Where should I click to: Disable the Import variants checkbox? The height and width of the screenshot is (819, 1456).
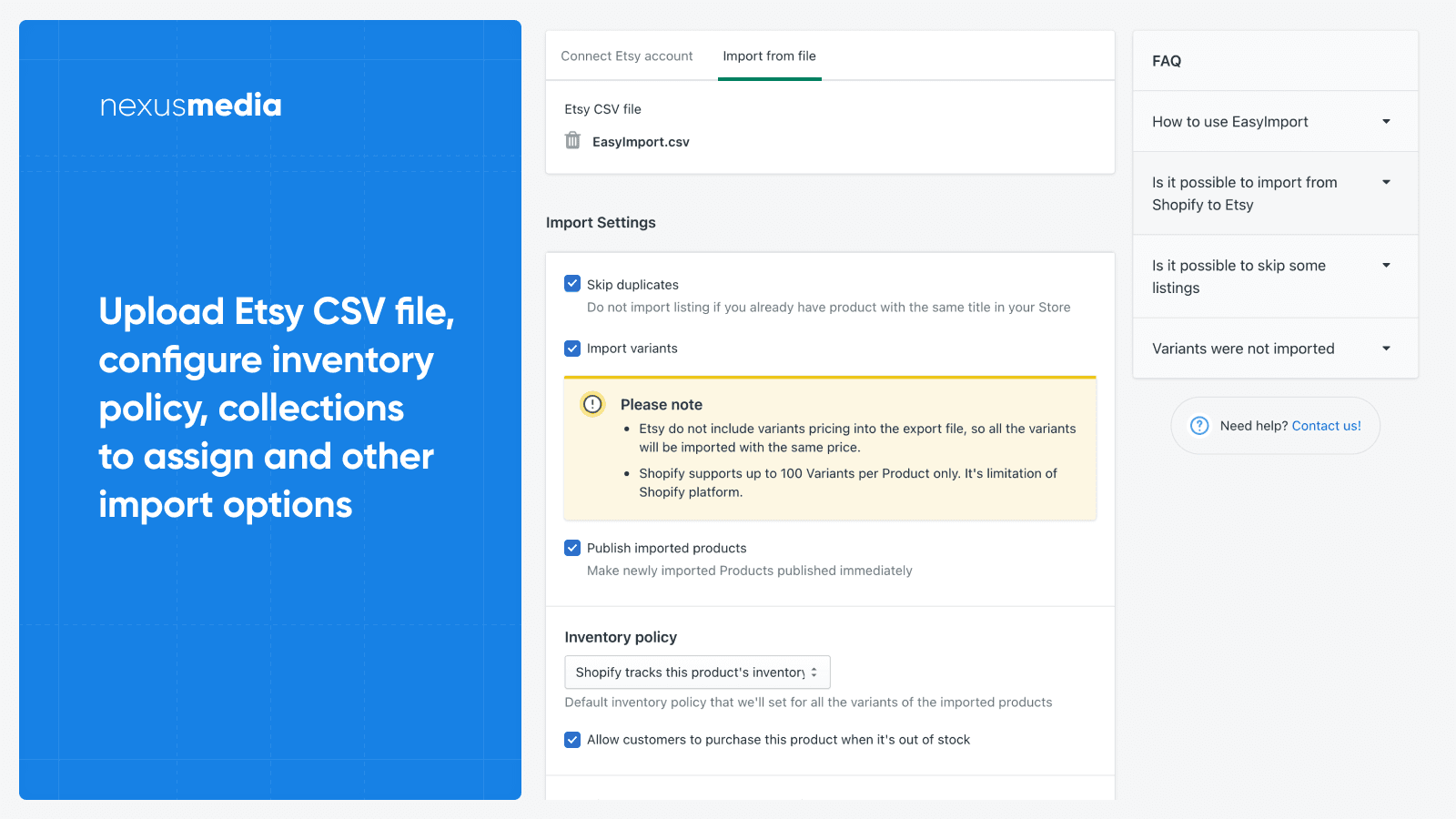point(572,348)
